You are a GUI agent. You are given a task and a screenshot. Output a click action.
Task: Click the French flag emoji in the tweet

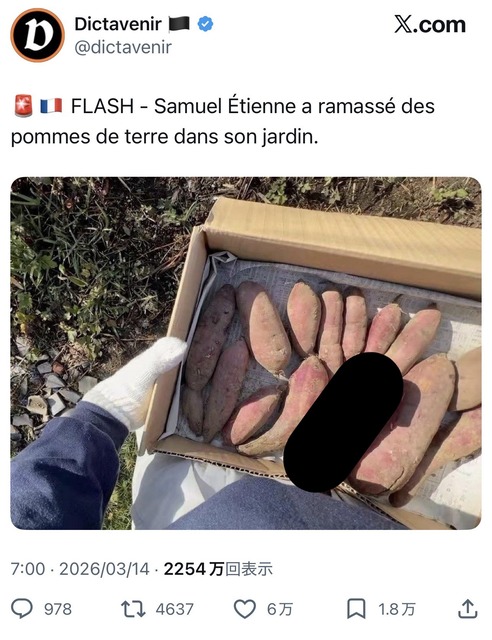51,106
